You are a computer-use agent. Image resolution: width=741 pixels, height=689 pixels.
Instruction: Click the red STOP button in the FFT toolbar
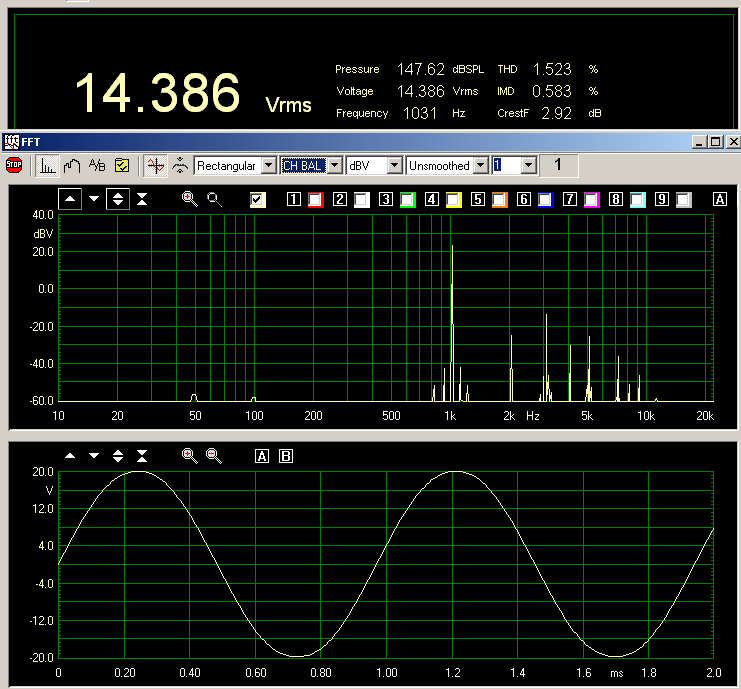14,165
